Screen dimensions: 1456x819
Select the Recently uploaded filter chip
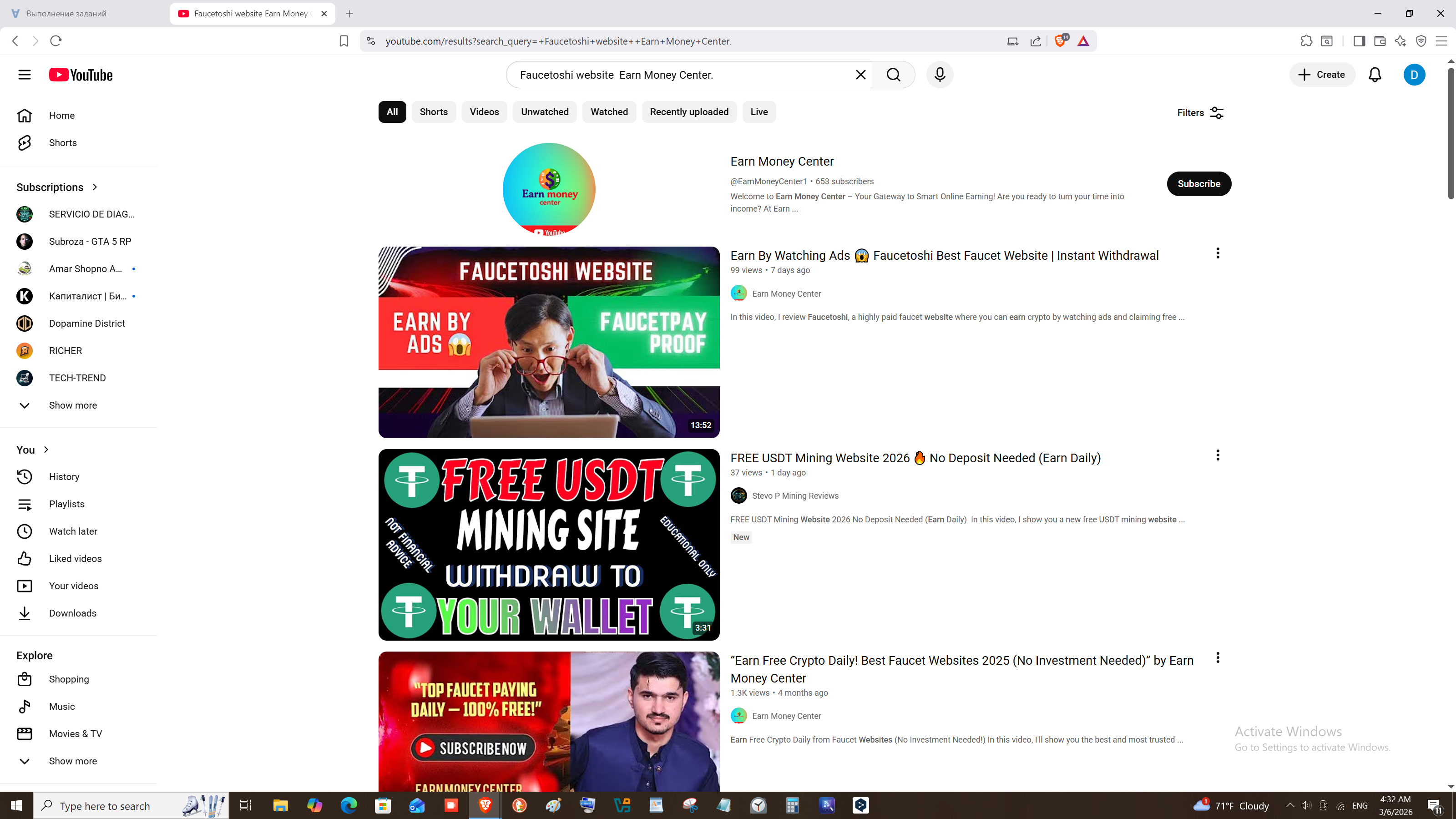pos(688,112)
